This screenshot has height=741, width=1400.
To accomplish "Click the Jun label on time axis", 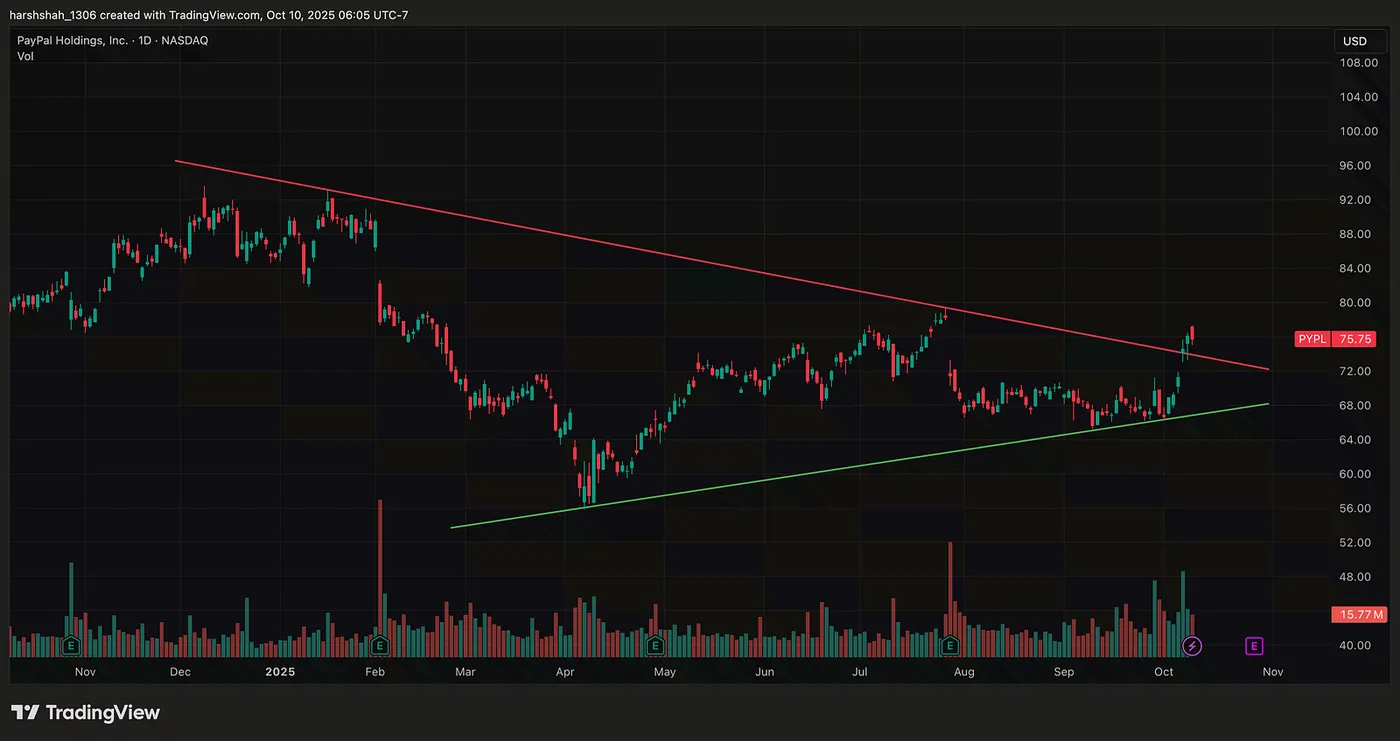I will (x=765, y=672).
